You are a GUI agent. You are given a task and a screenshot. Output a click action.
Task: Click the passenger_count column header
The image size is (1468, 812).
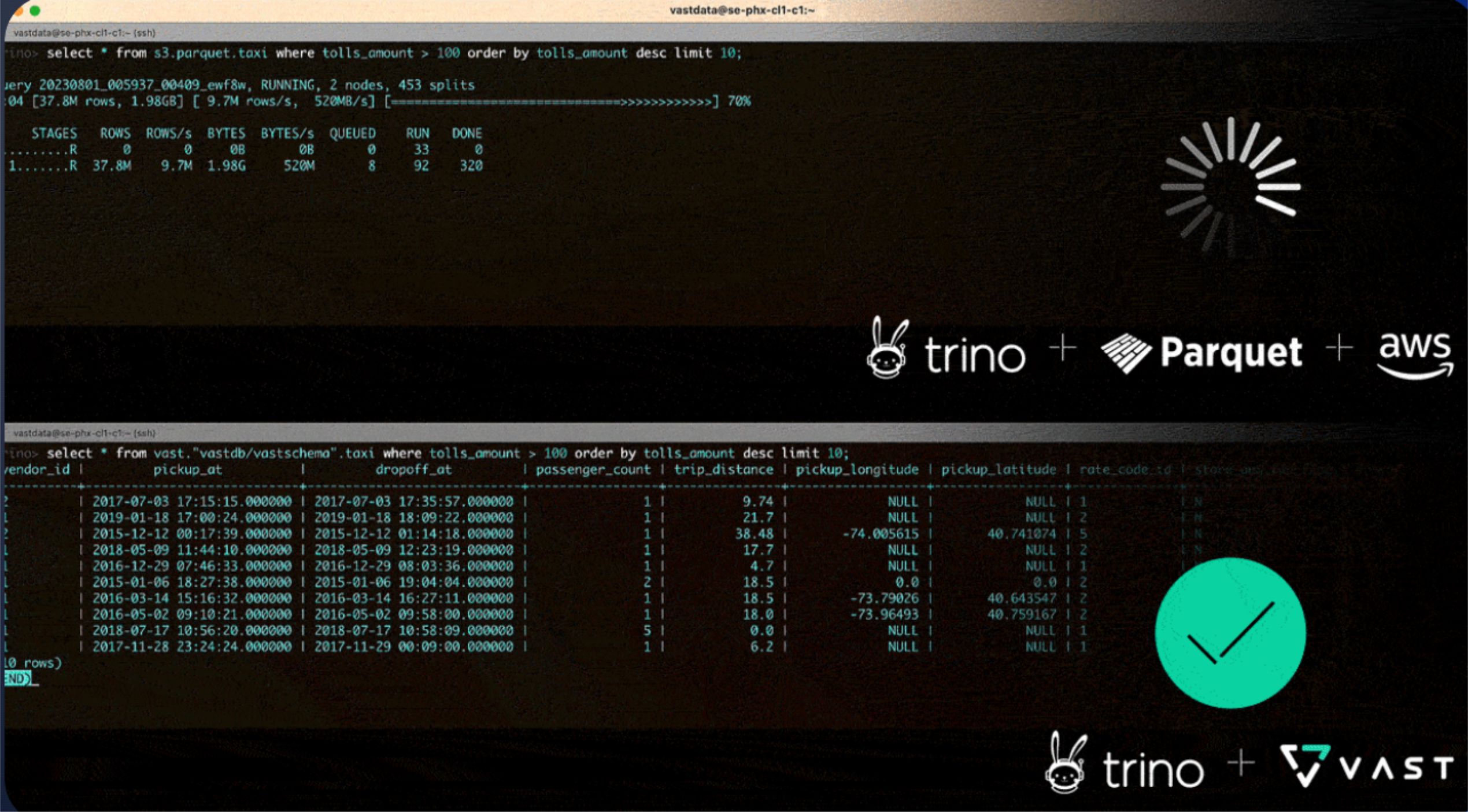(x=593, y=470)
